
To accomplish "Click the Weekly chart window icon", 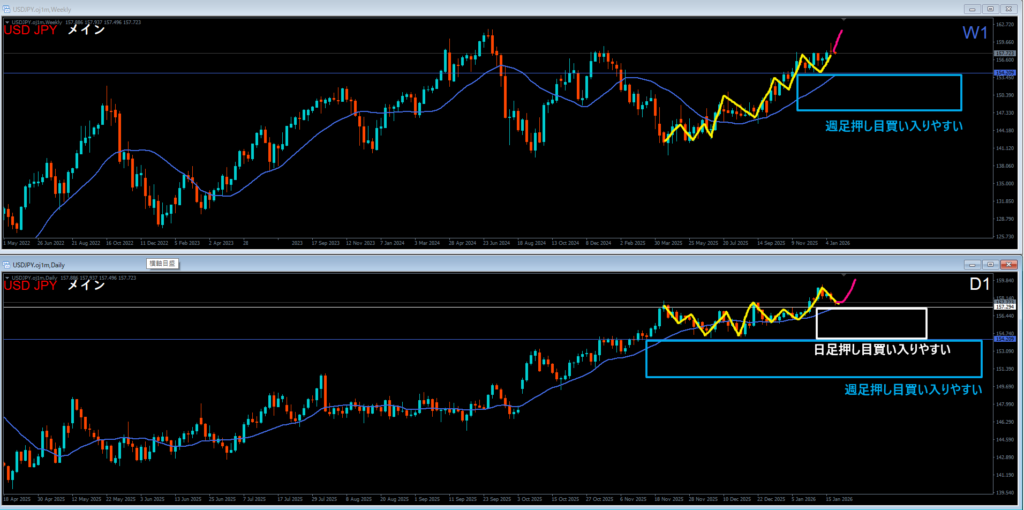I will (x=7, y=8).
